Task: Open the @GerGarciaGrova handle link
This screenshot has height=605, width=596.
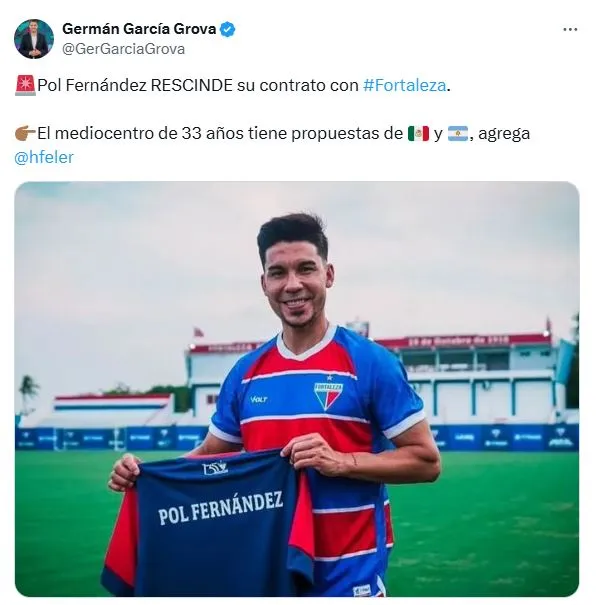Action: 123,49
